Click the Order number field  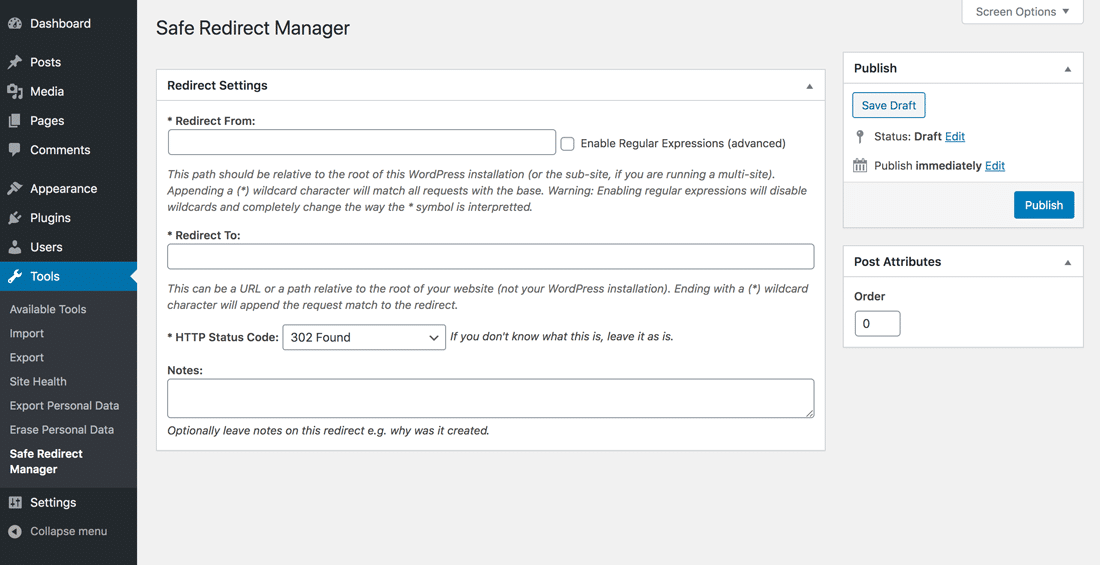[877, 324]
